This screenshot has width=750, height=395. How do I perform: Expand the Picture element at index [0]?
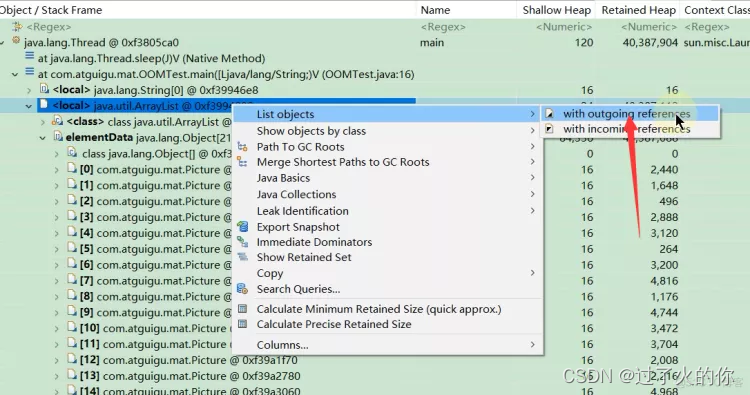[x=56, y=170]
